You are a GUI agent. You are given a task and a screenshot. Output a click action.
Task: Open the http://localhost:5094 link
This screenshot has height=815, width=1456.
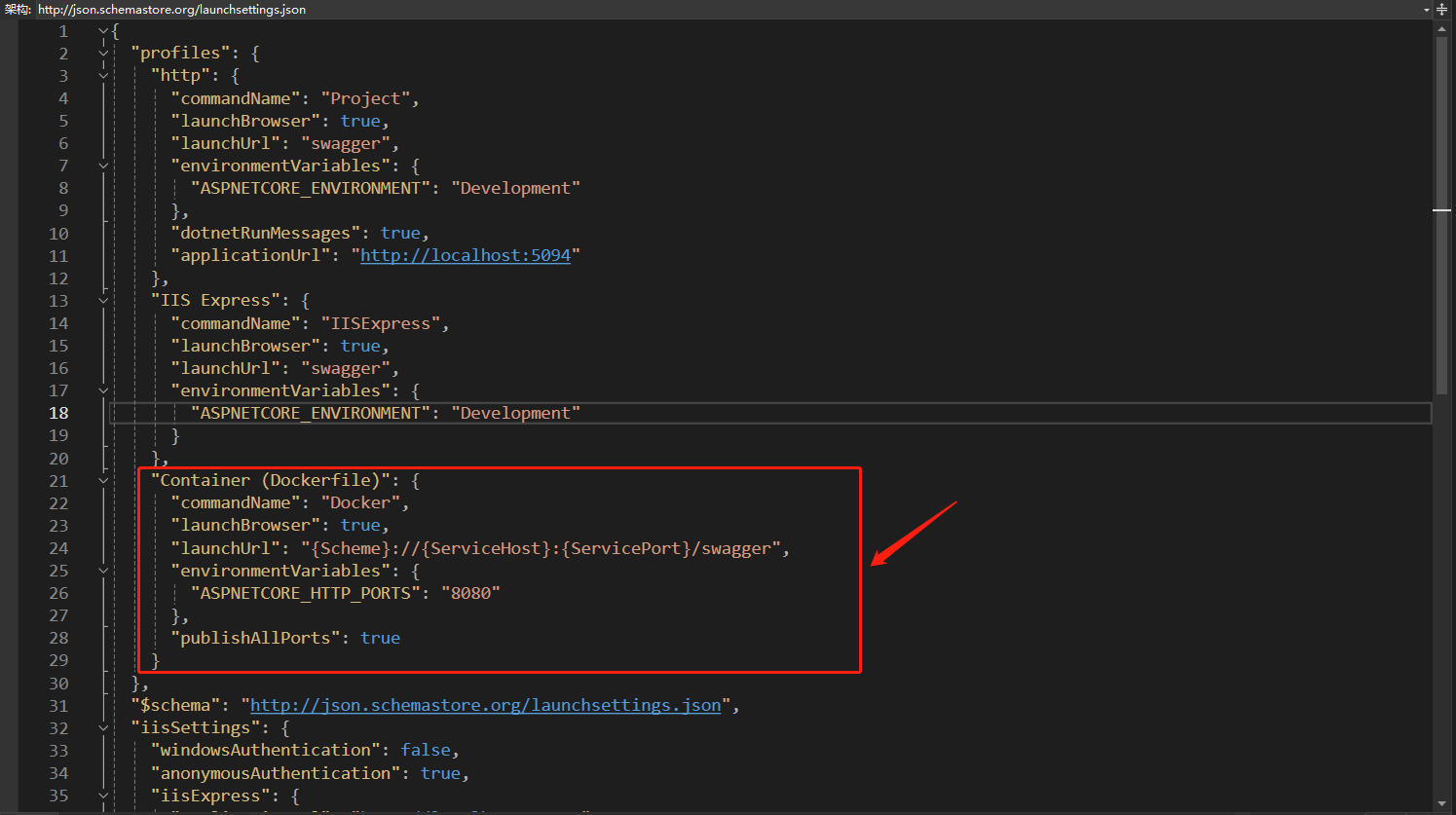[465, 255]
